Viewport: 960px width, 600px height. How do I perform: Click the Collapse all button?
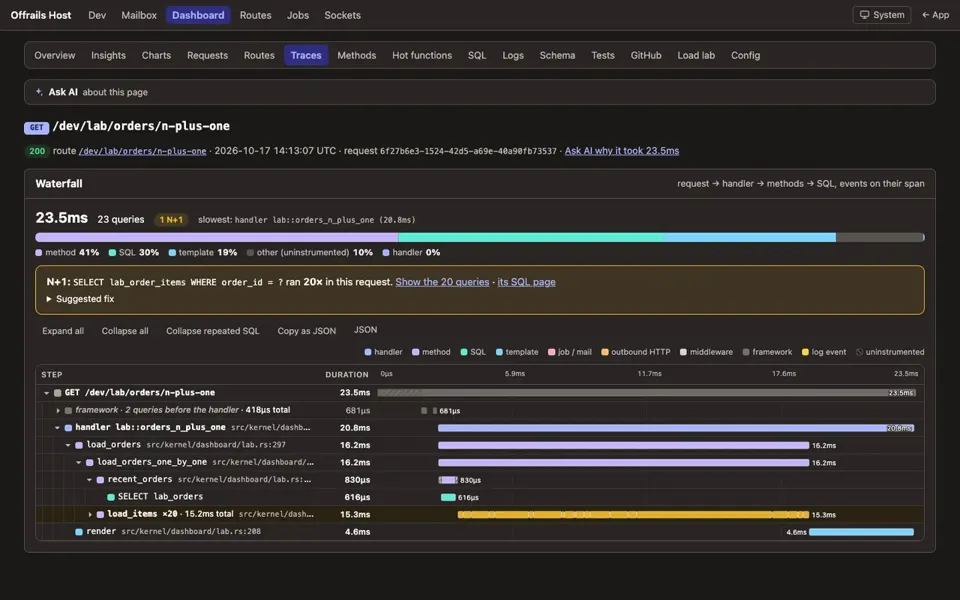(125, 331)
